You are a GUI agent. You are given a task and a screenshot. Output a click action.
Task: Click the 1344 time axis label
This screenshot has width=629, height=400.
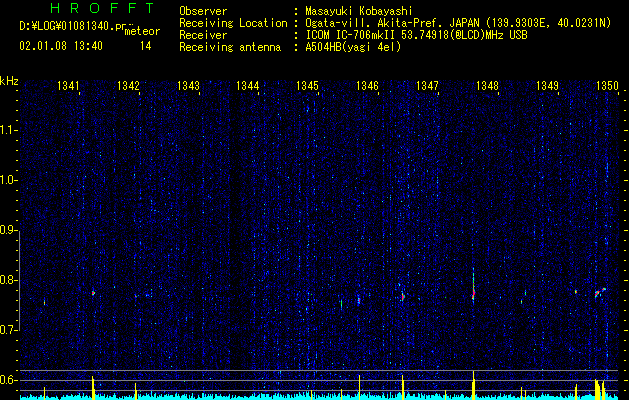(248, 86)
